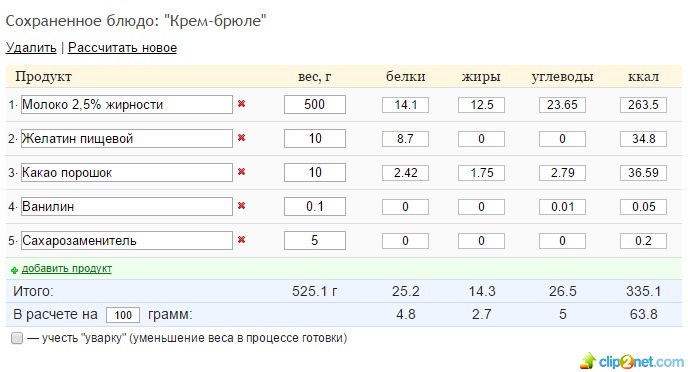This screenshot has height=372, width=688.
Task: Delete Ванилин row with red cross
Action: coord(241,206)
